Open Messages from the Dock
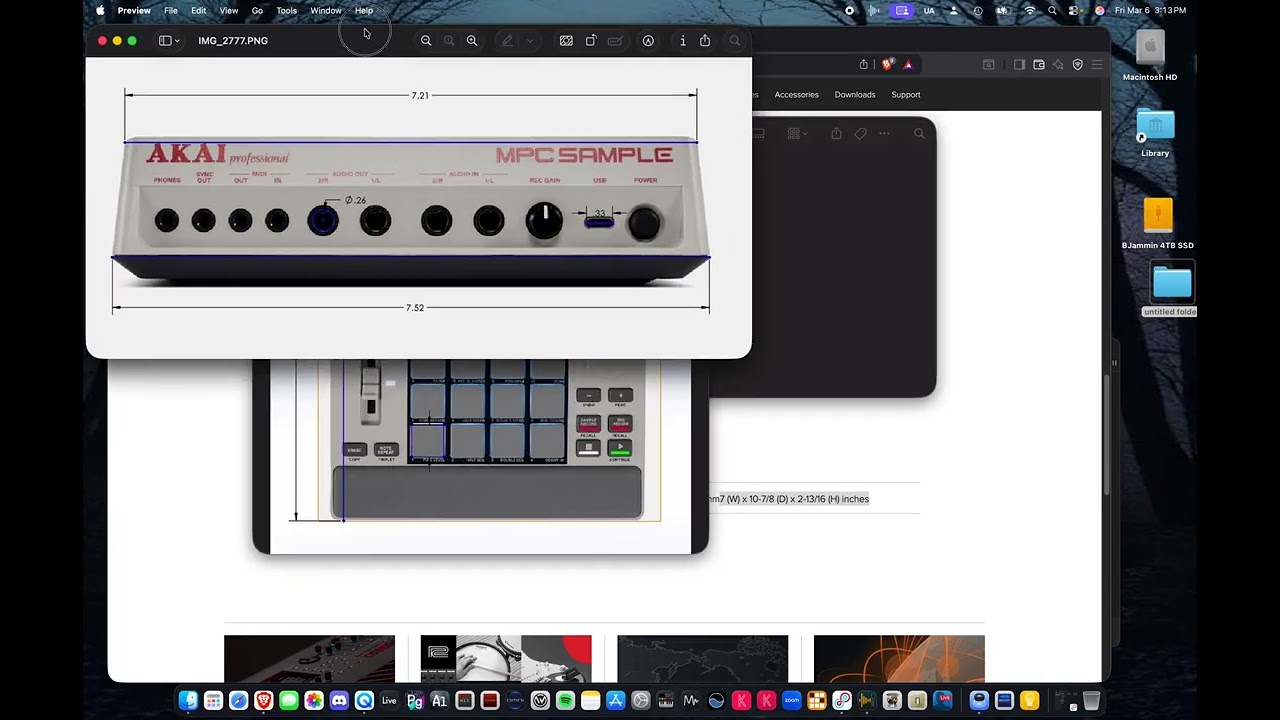This screenshot has height=720, width=1280. pyautogui.click(x=288, y=701)
